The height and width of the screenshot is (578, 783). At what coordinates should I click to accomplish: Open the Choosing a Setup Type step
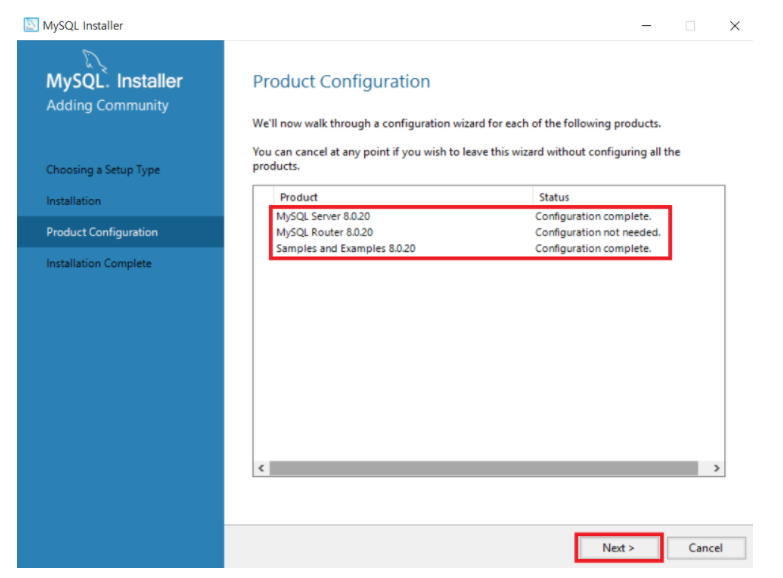coord(103,170)
